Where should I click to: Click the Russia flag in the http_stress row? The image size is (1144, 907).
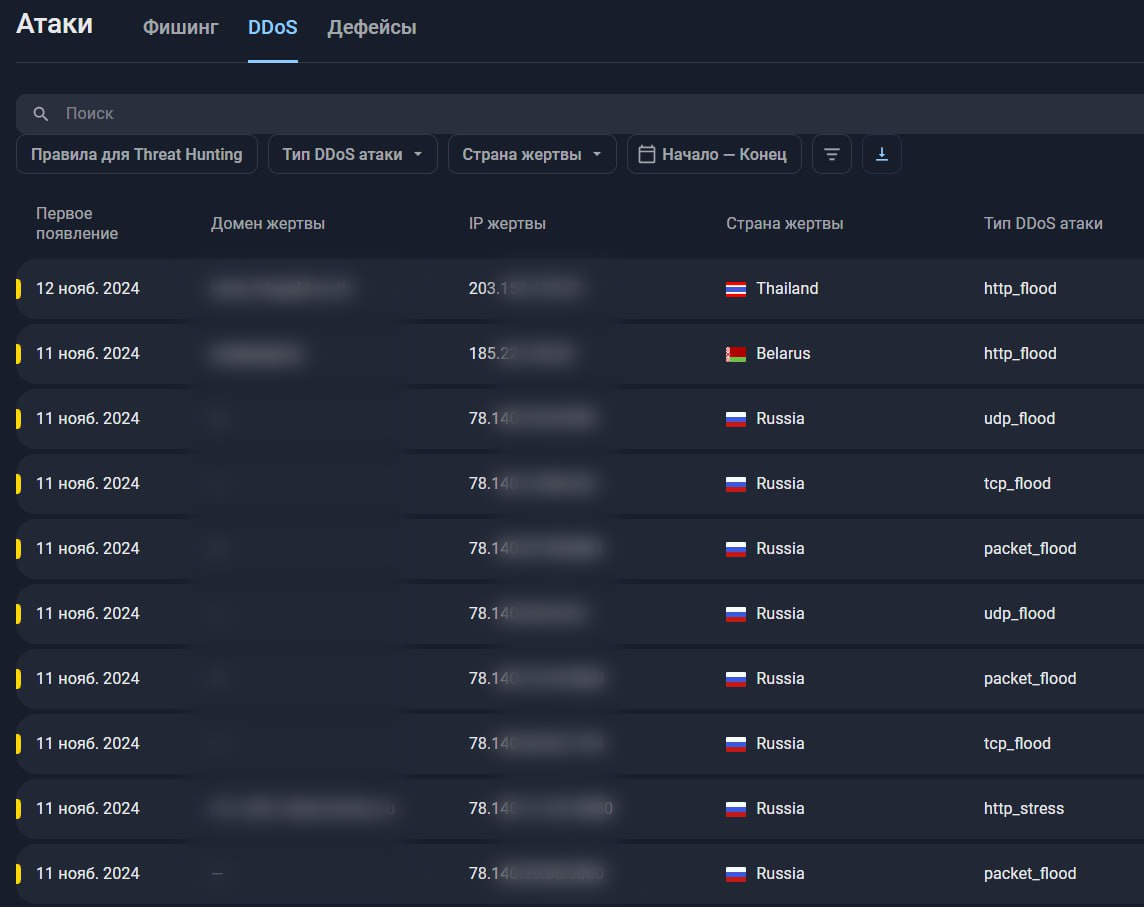click(x=736, y=809)
